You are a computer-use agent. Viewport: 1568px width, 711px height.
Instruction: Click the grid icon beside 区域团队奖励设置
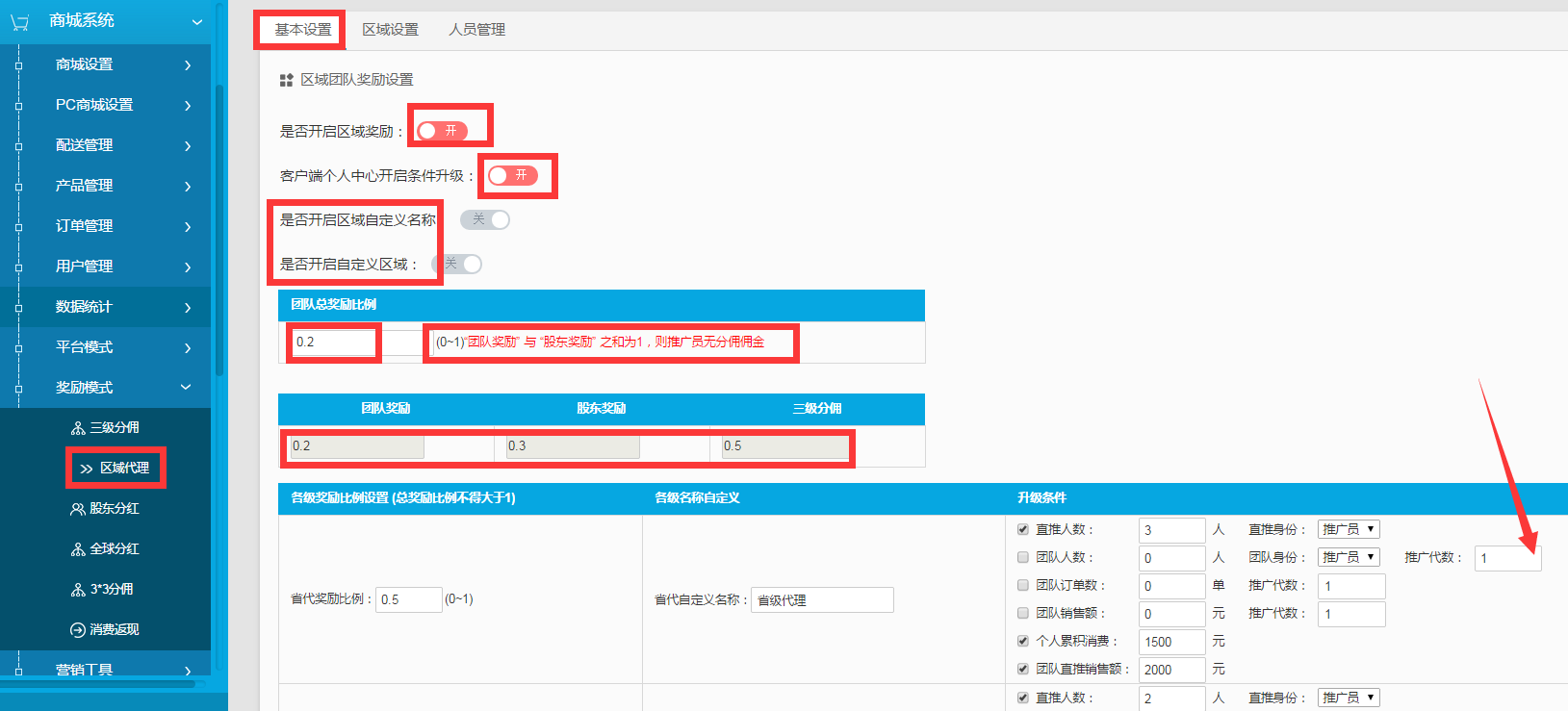point(286,80)
